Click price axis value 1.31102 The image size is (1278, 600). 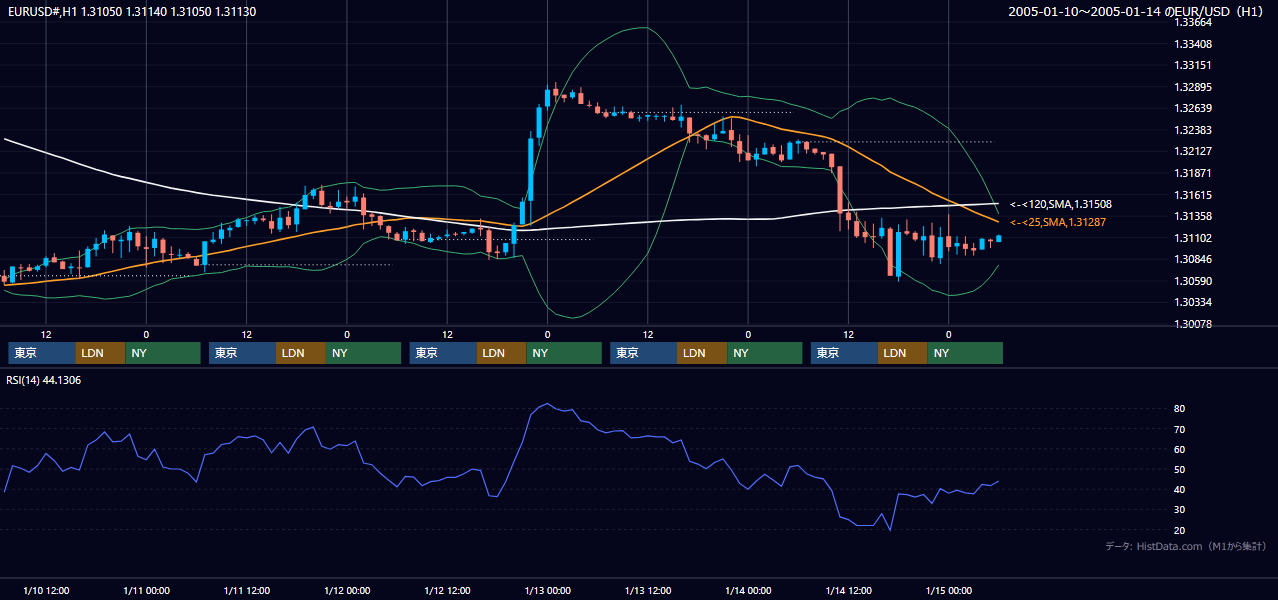click(1193, 238)
